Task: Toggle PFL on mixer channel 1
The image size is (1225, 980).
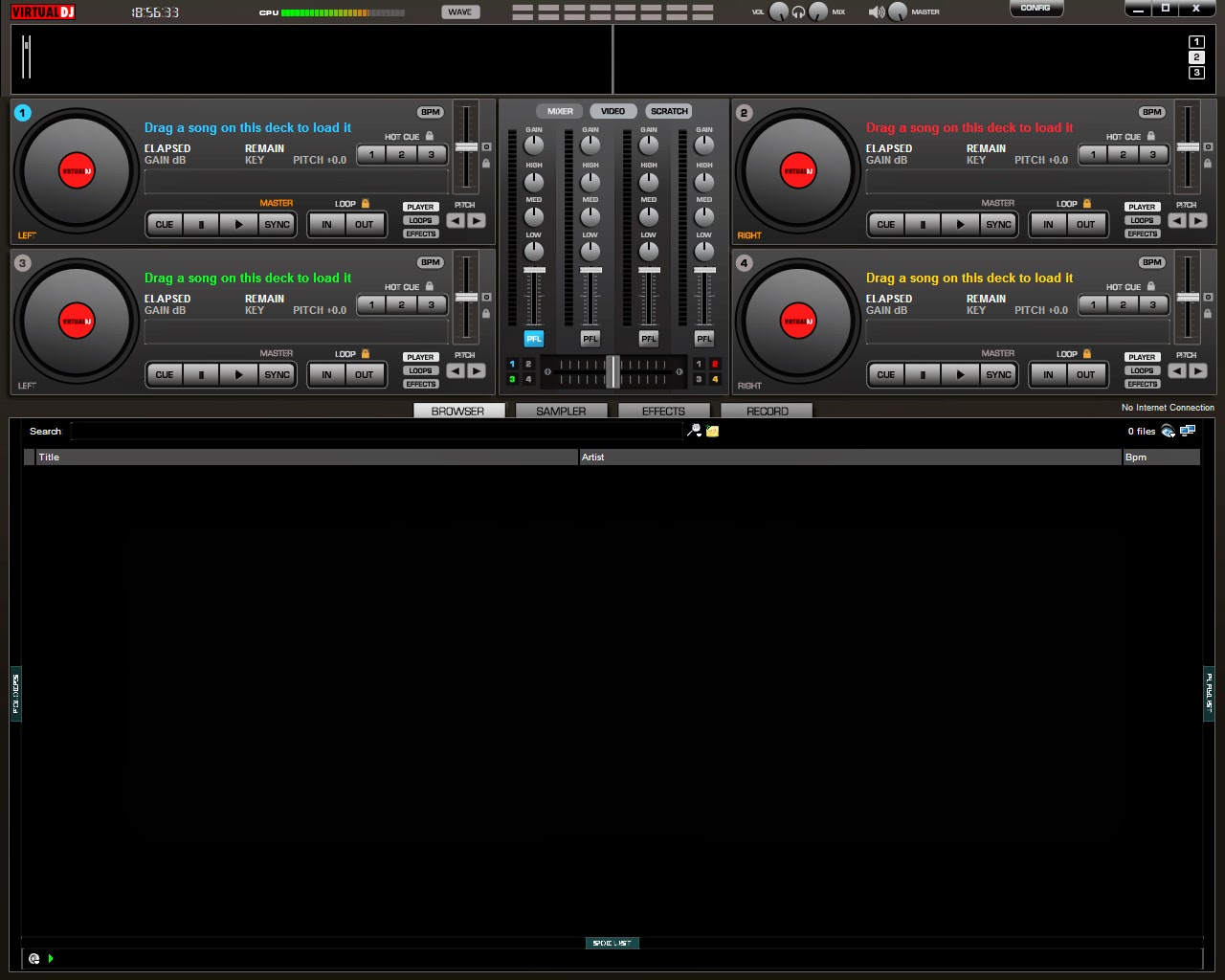Action: pyautogui.click(x=534, y=338)
